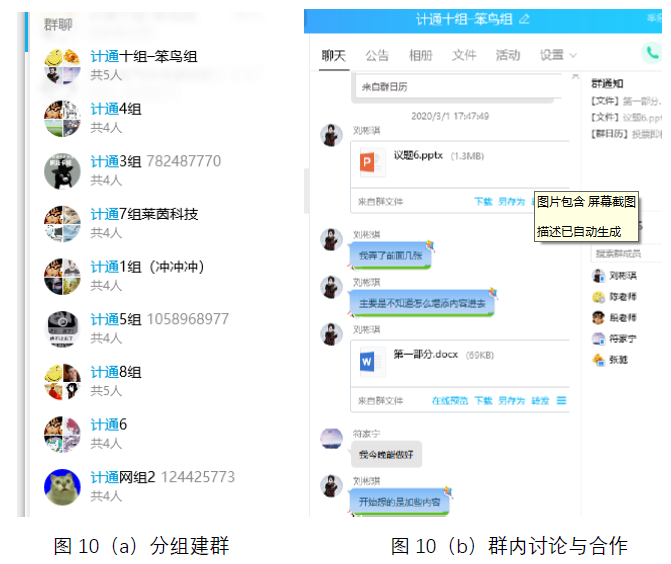Go to the 文件 tab
Viewport: 671px width, 564px height.
point(464,55)
